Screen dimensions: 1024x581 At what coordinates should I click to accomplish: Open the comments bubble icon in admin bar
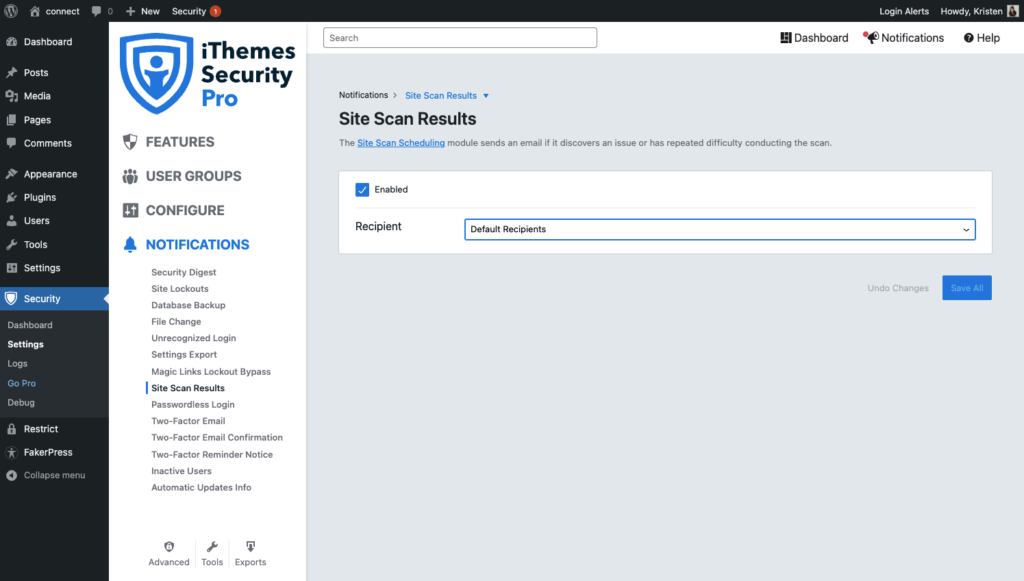[x=97, y=11]
